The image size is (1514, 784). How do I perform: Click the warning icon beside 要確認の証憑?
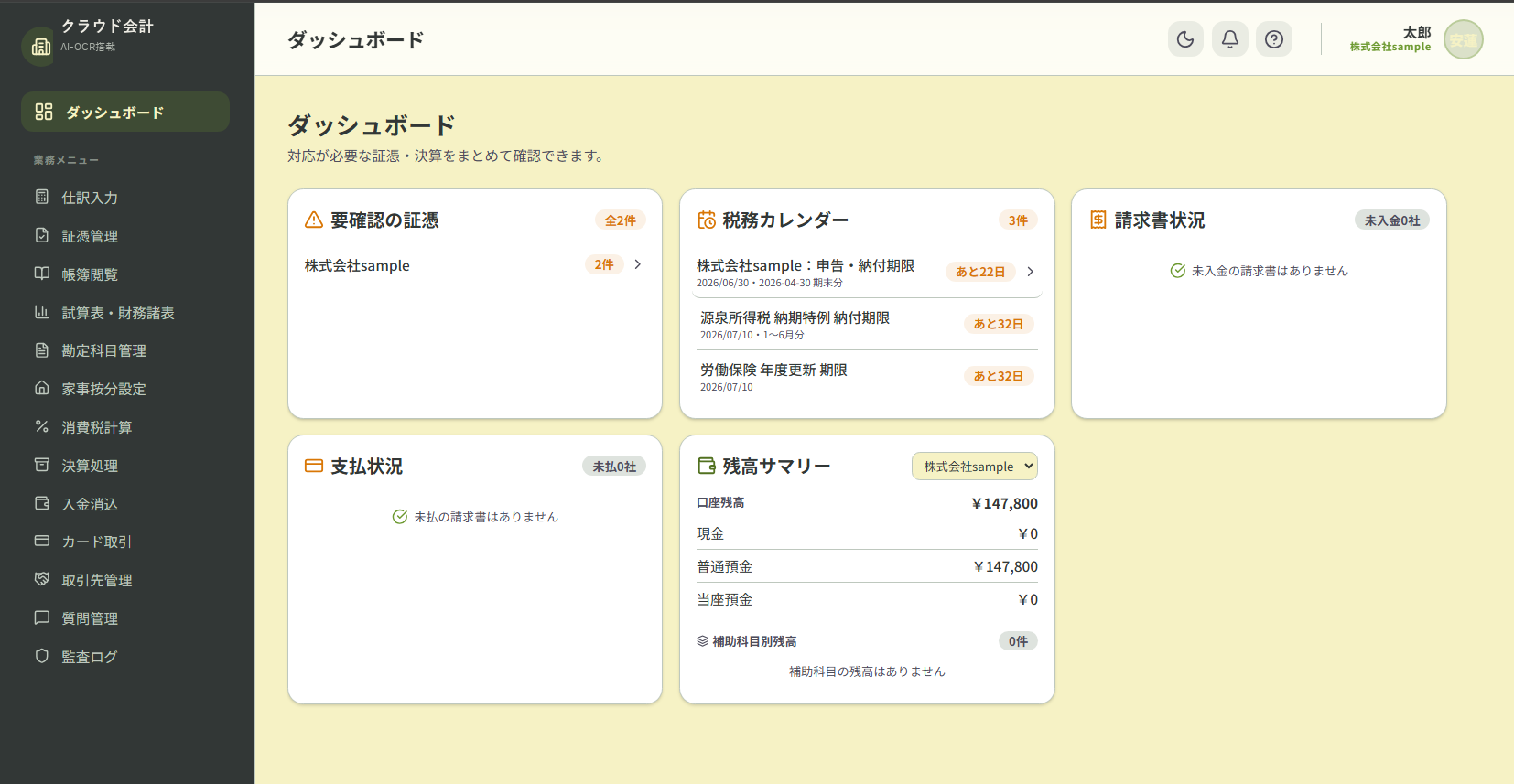click(314, 220)
